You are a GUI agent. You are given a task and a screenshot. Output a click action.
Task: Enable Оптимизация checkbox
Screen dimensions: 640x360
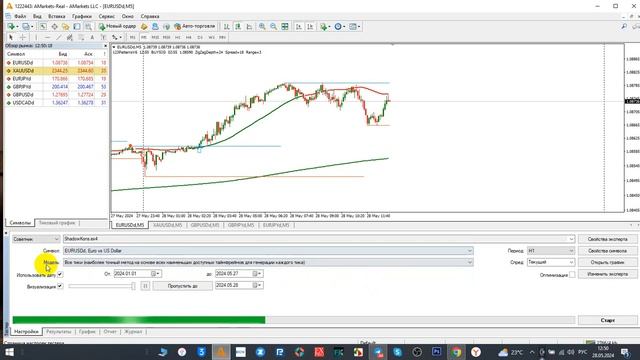[x=572, y=275]
